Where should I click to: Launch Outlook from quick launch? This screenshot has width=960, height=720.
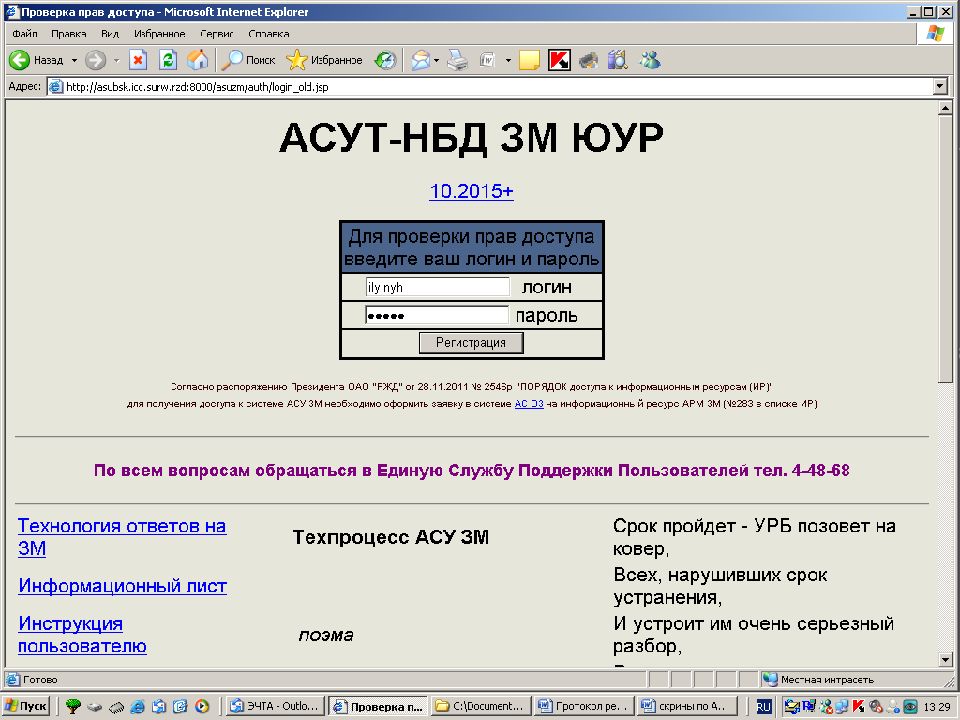[159, 706]
